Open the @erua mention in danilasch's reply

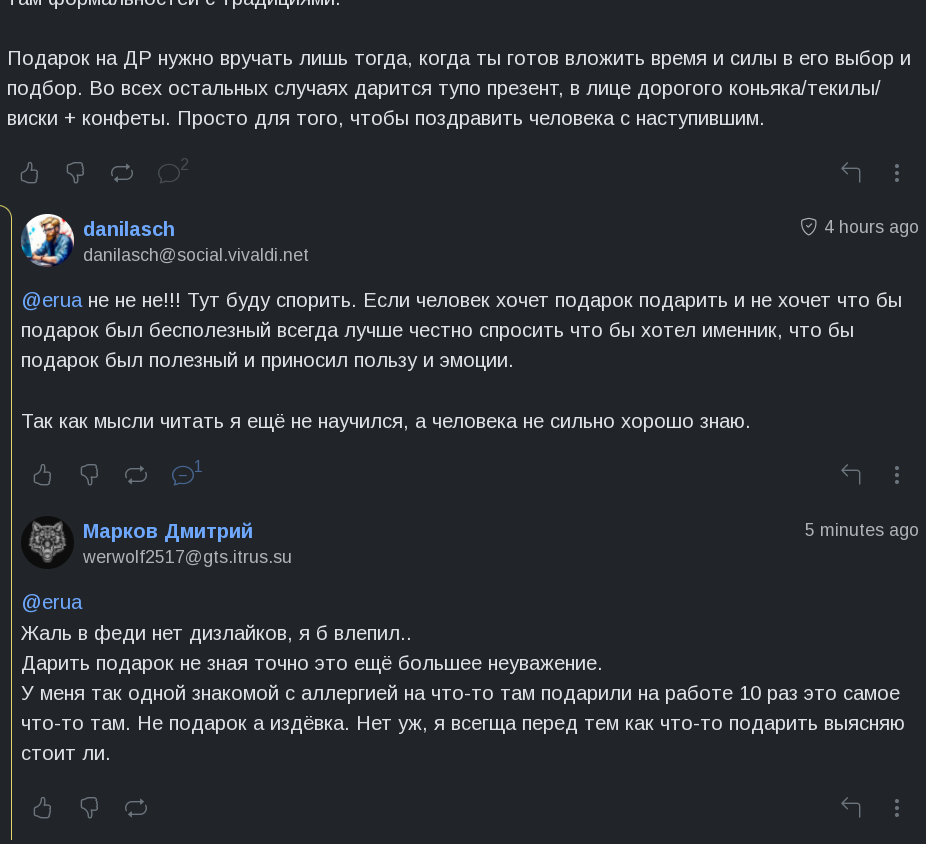(52, 300)
